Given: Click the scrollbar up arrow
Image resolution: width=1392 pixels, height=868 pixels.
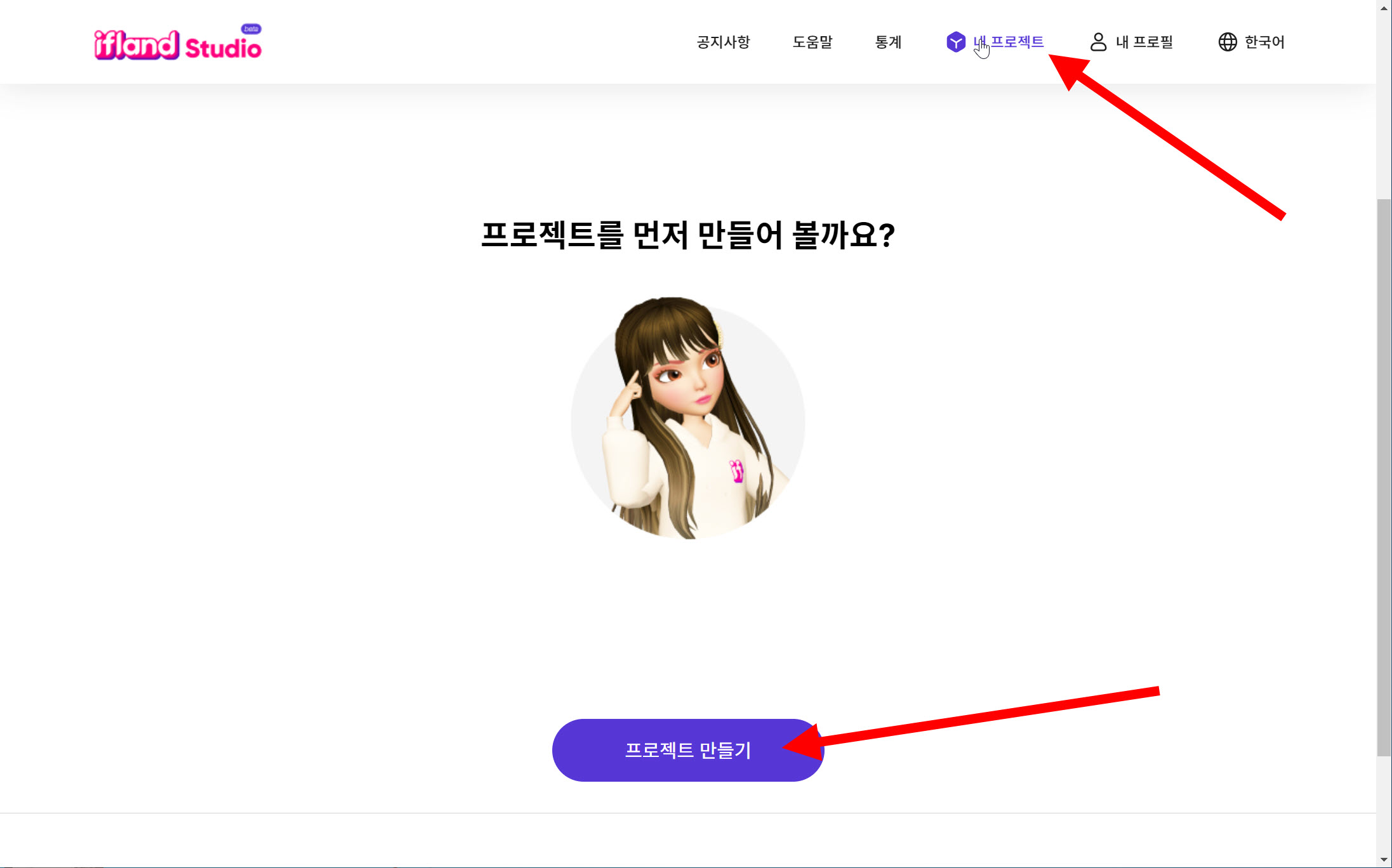Looking at the screenshot, I should click(x=1384, y=8).
